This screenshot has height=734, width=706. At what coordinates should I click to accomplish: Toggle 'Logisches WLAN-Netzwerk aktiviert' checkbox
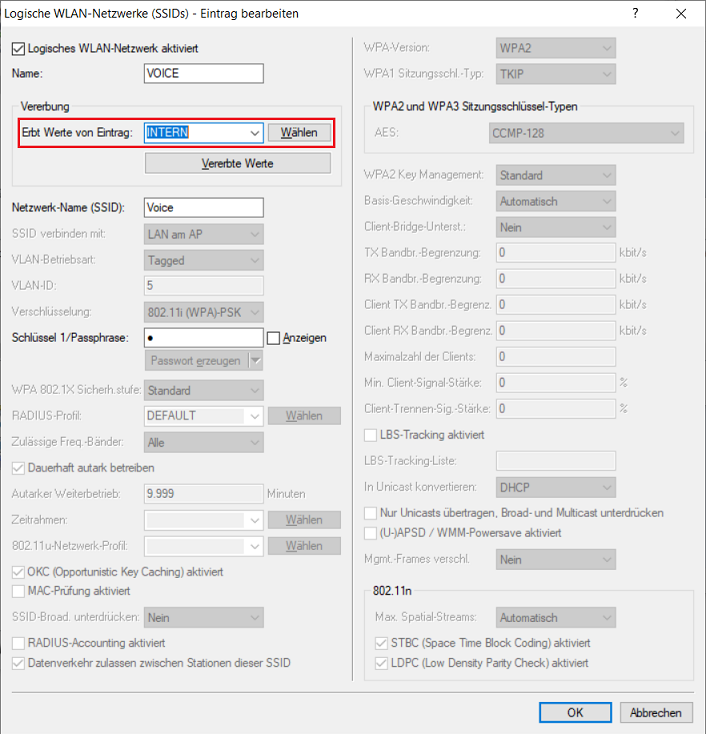coord(18,48)
